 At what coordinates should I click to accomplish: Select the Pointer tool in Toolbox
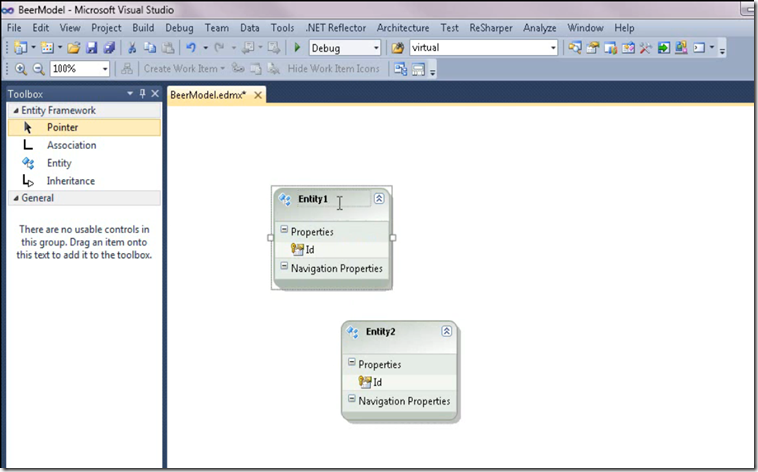pyautogui.click(x=85, y=127)
